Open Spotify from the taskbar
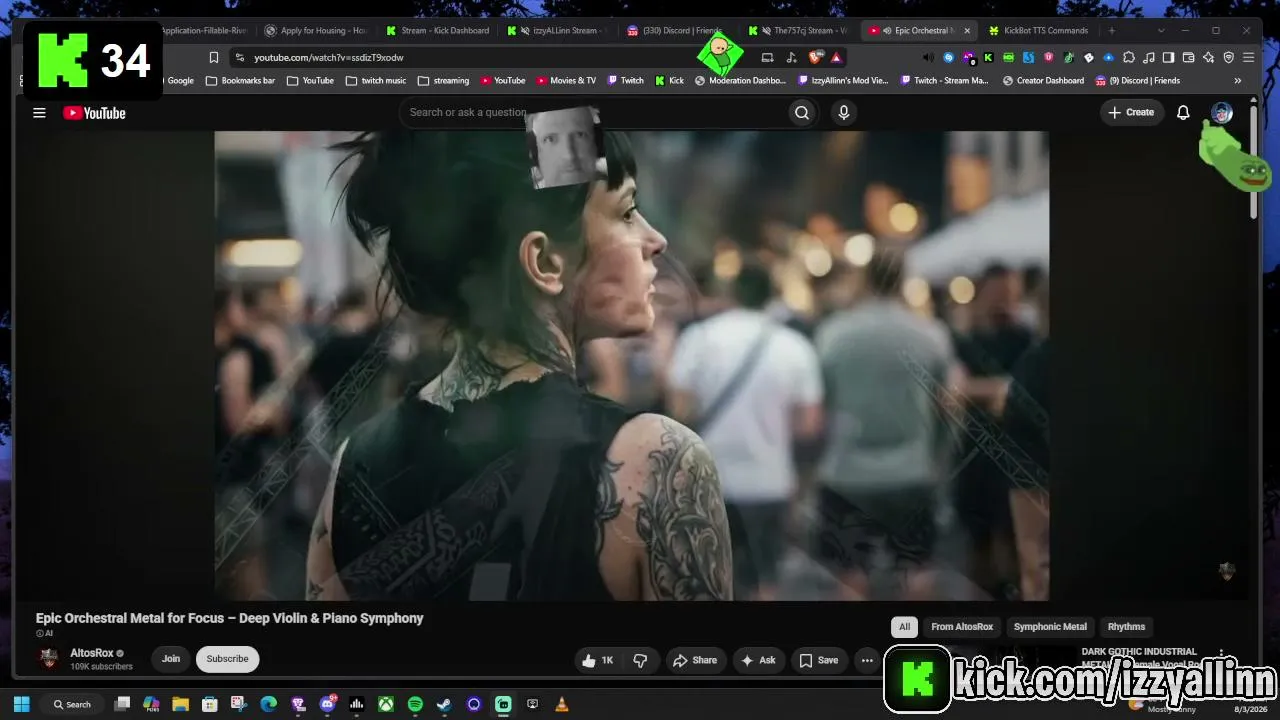This screenshot has width=1280, height=720. 415,704
